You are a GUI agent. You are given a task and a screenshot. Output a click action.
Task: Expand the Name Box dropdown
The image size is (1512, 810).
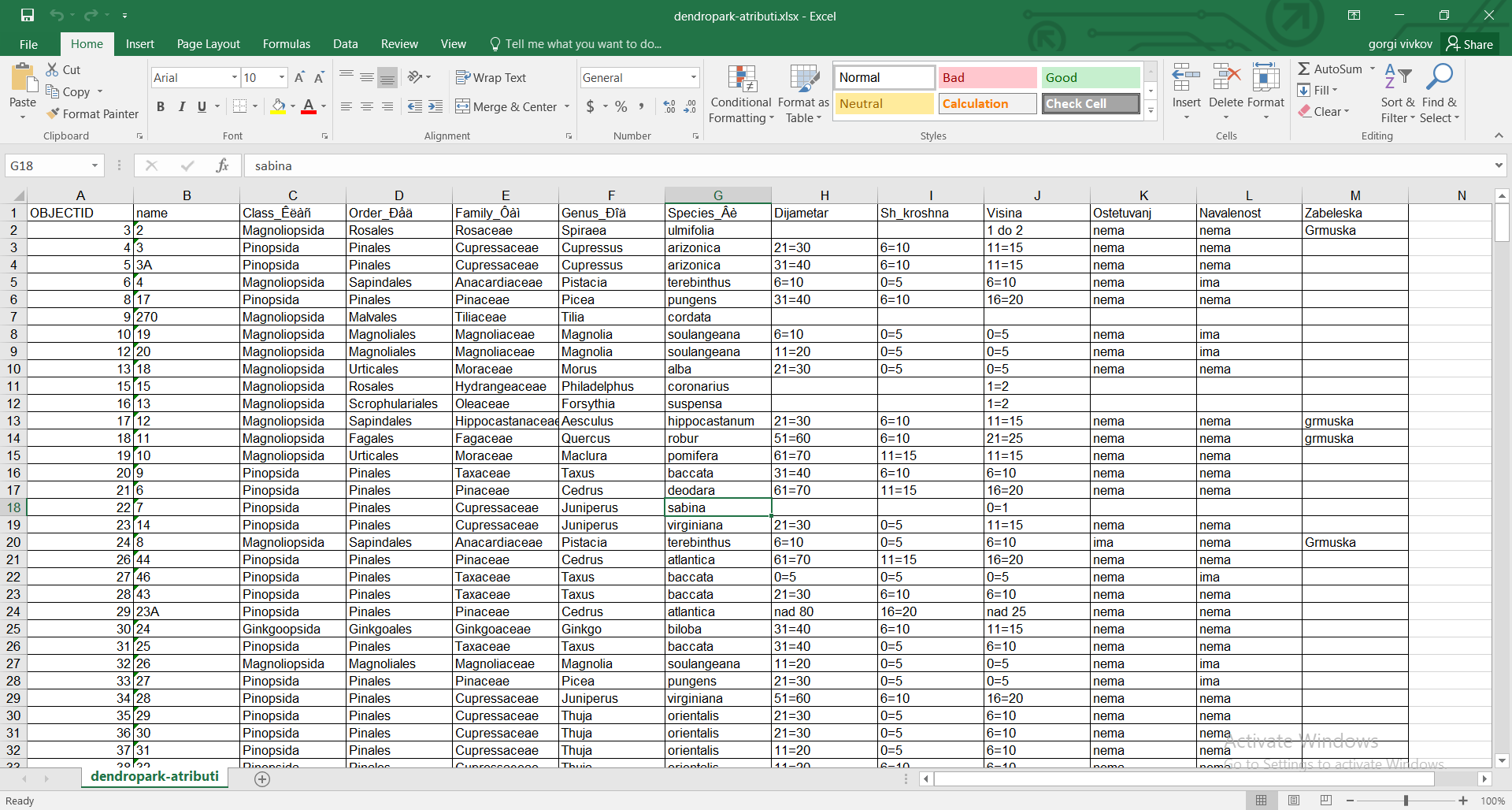pos(94,165)
